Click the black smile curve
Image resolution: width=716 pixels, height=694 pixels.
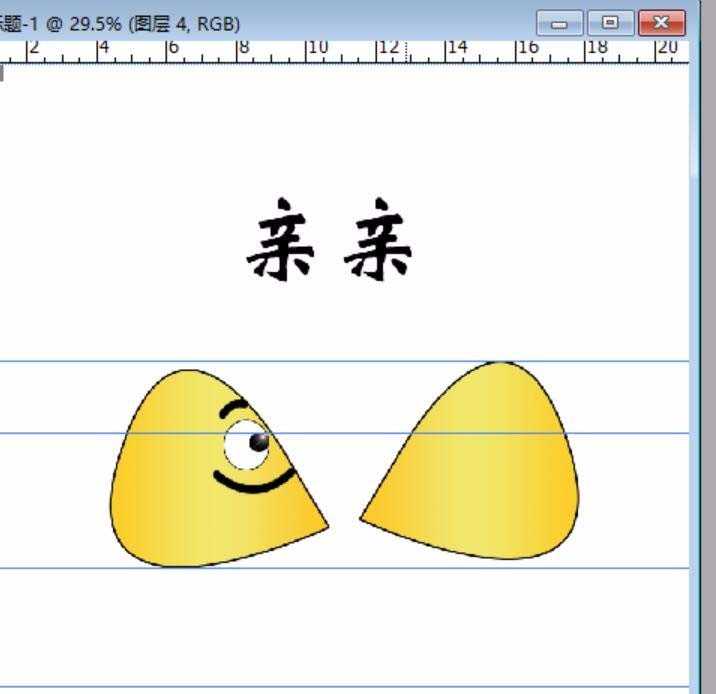tap(254, 483)
